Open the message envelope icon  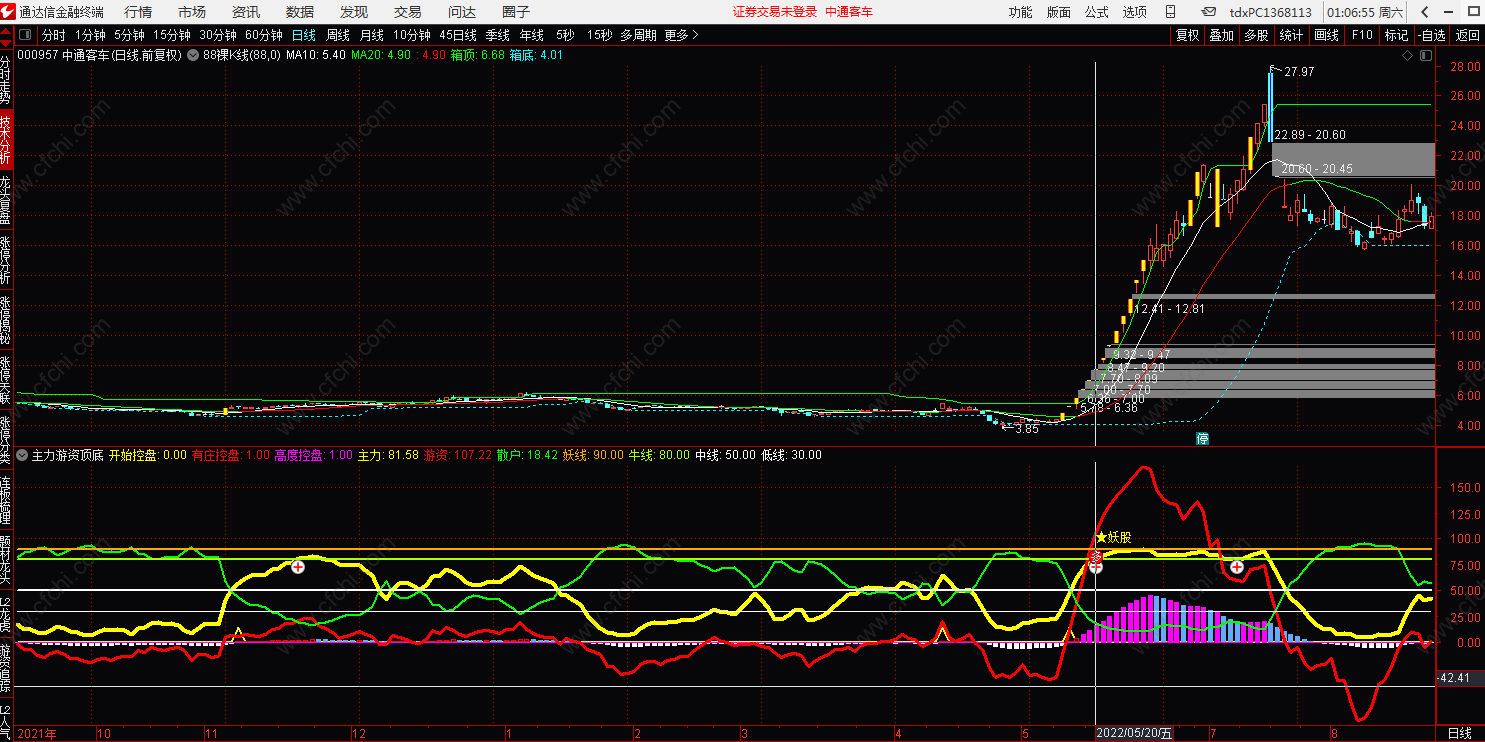[x=1208, y=12]
